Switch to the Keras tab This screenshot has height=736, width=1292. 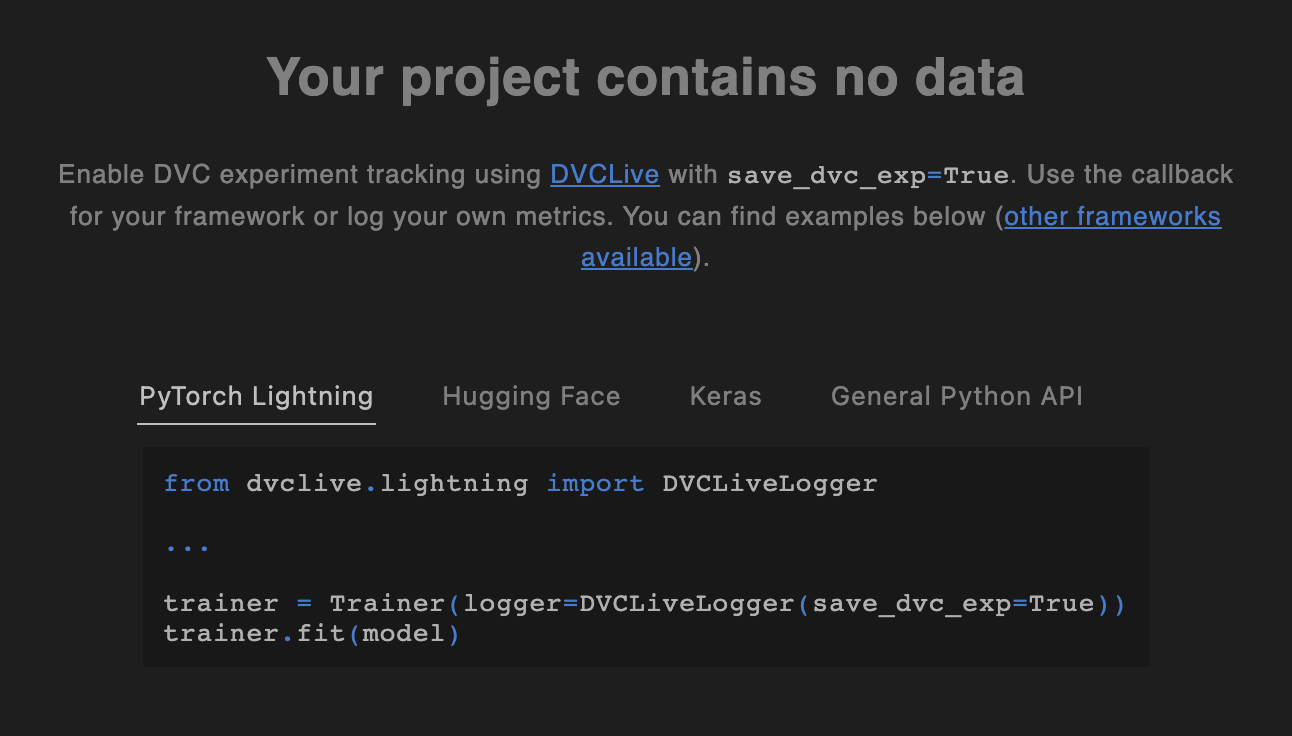725,396
